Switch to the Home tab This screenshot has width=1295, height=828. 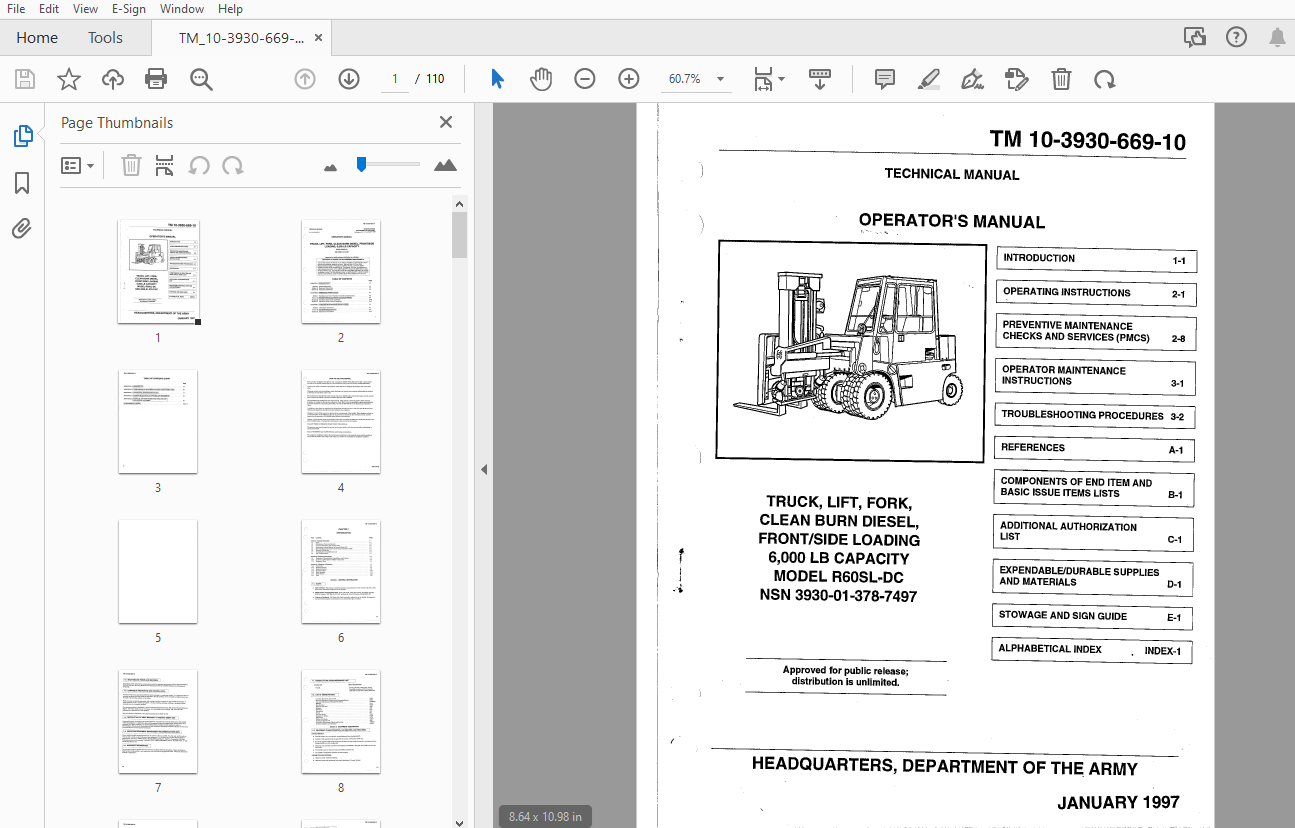coord(37,38)
